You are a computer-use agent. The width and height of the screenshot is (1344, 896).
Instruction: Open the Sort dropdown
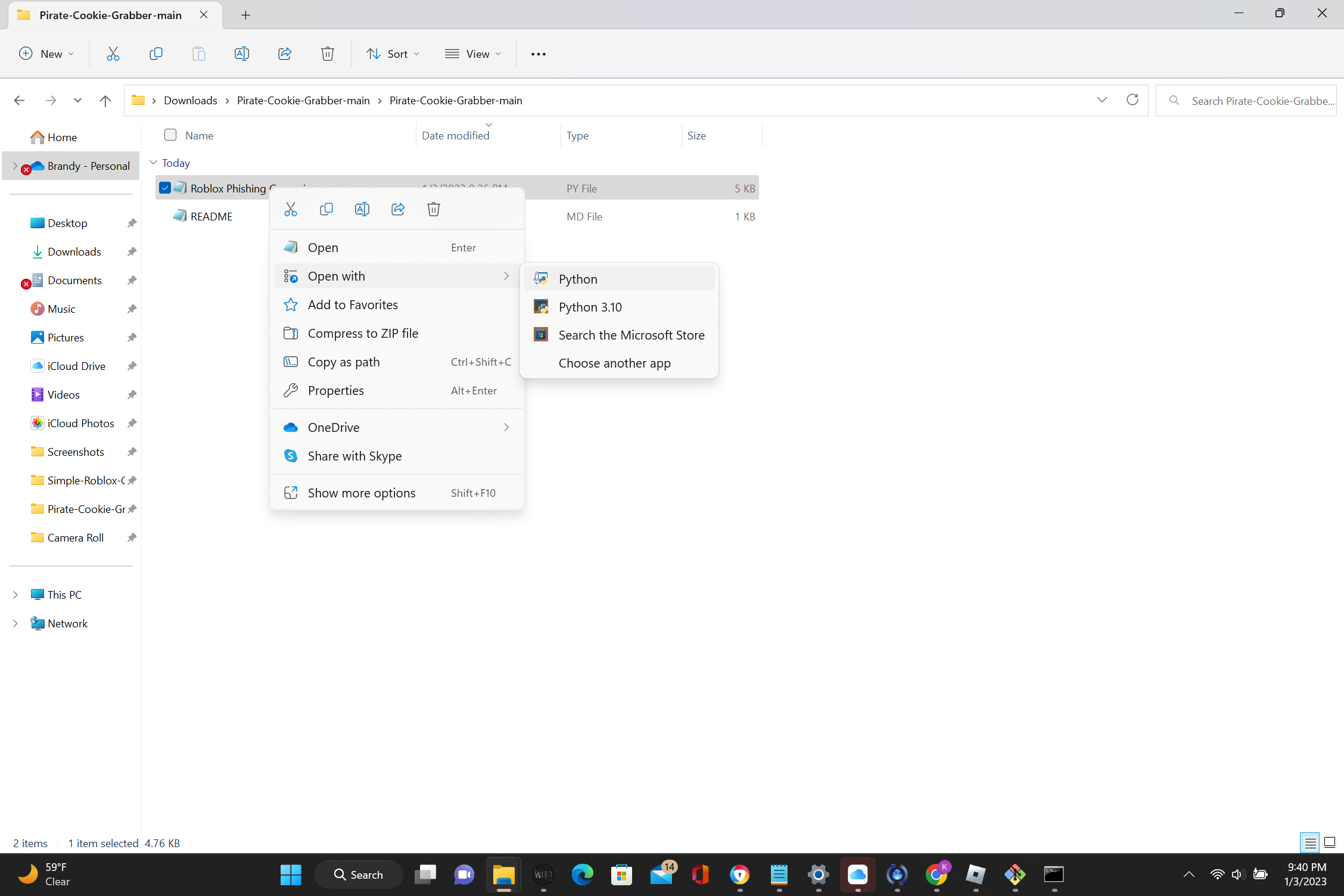coord(393,54)
